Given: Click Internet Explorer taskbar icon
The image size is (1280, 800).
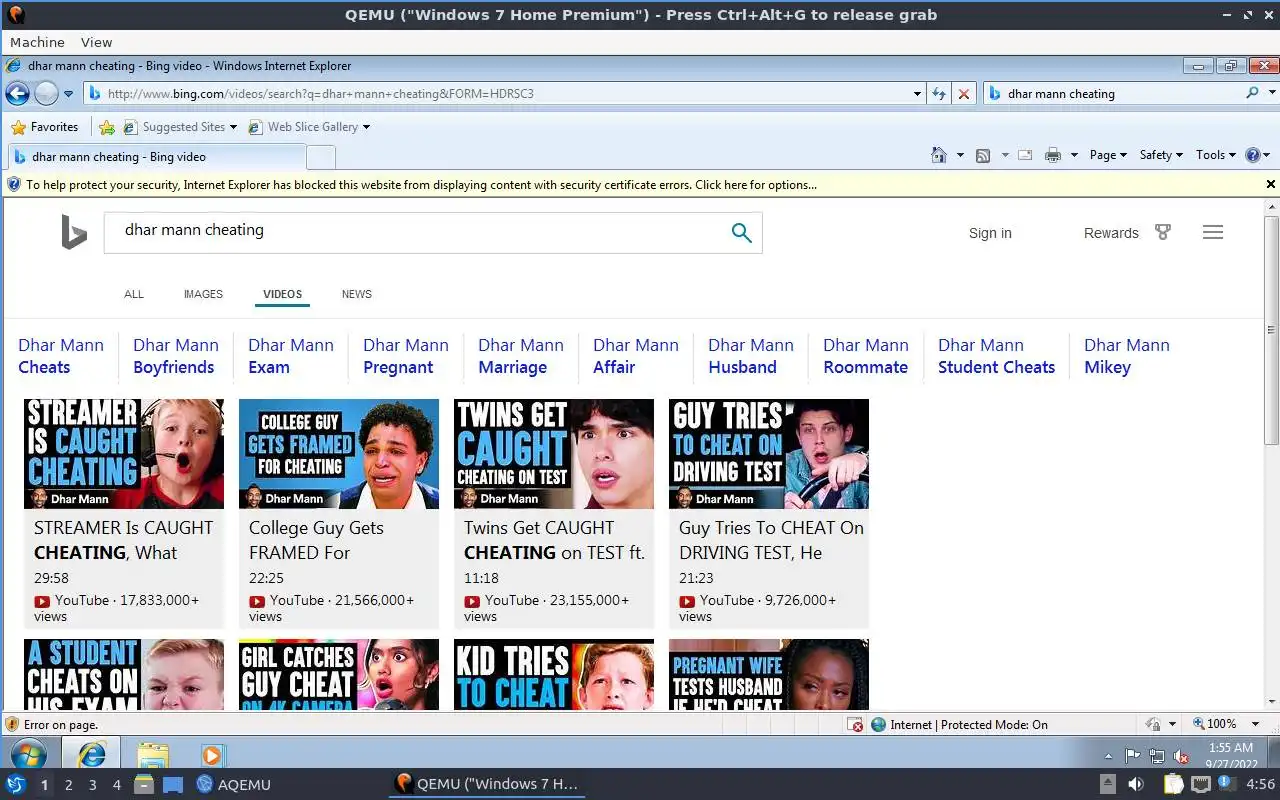Looking at the screenshot, I should coord(91,754).
